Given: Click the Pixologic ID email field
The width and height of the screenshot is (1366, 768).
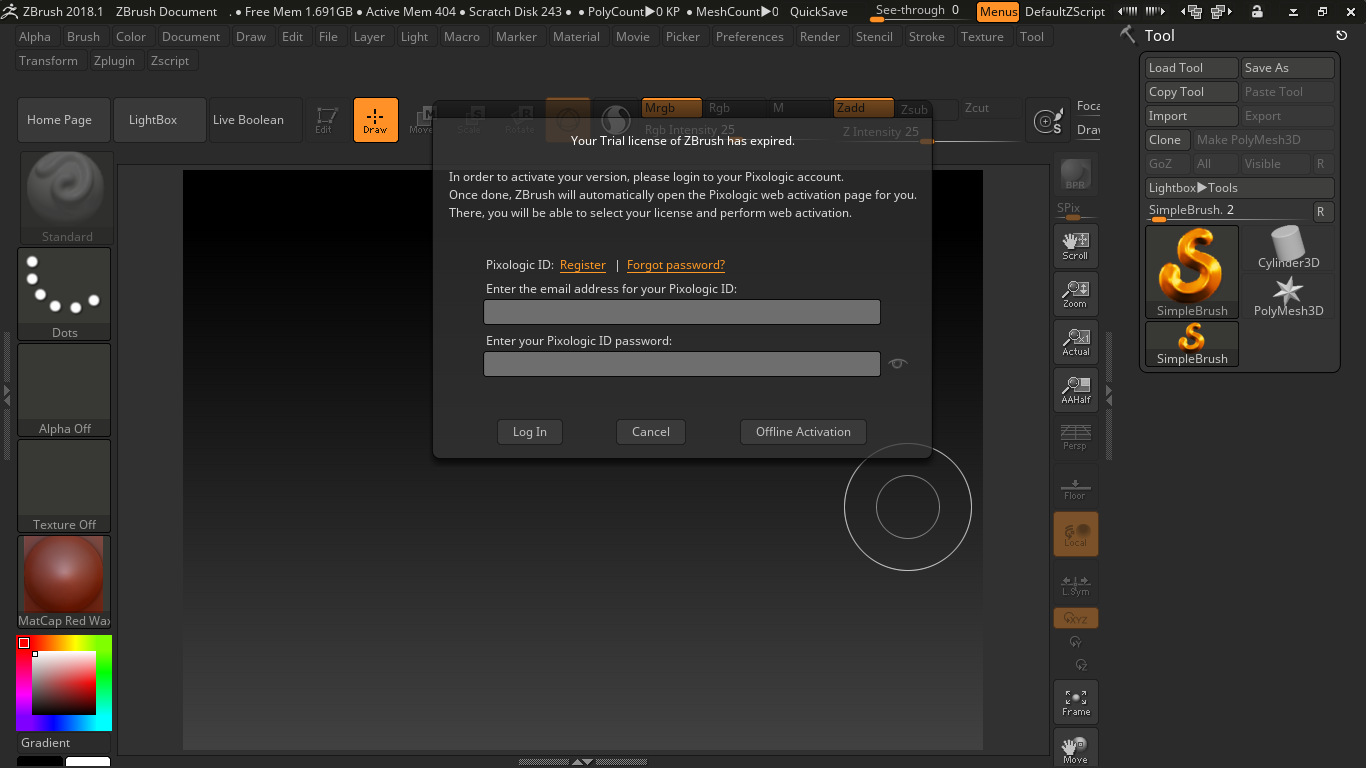Looking at the screenshot, I should (x=681, y=312).
